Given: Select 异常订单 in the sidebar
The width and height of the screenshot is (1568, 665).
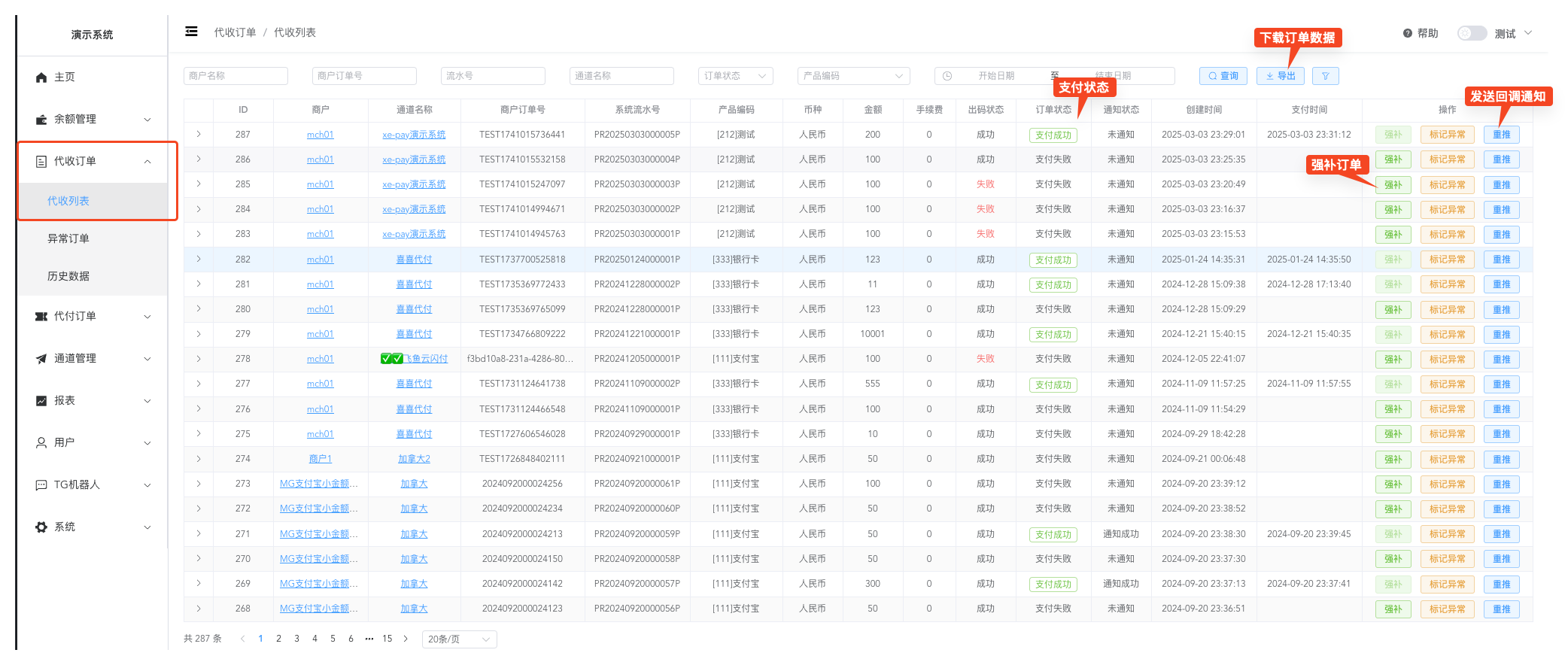Looking at the screenshot, I should [68, 238].
